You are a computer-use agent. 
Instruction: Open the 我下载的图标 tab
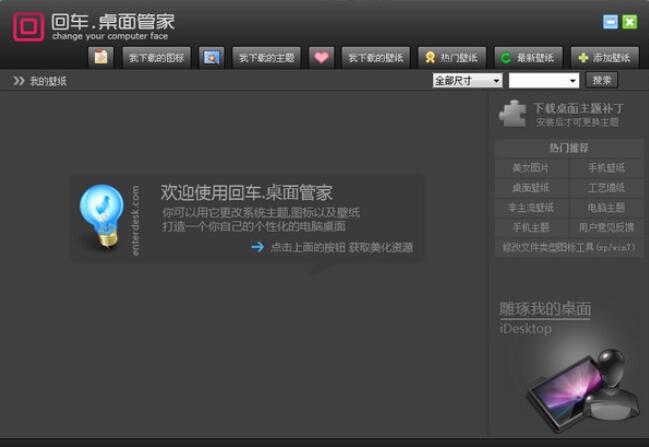(x=156, y=57)
